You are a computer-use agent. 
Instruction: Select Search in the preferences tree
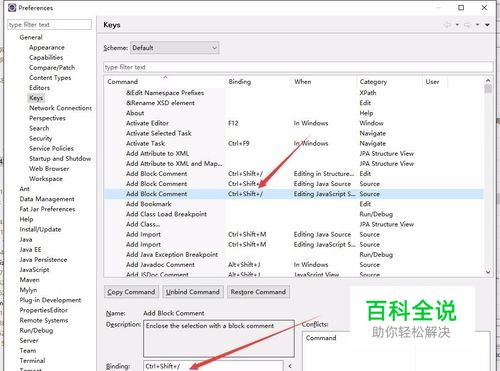(x=39, y=128)
